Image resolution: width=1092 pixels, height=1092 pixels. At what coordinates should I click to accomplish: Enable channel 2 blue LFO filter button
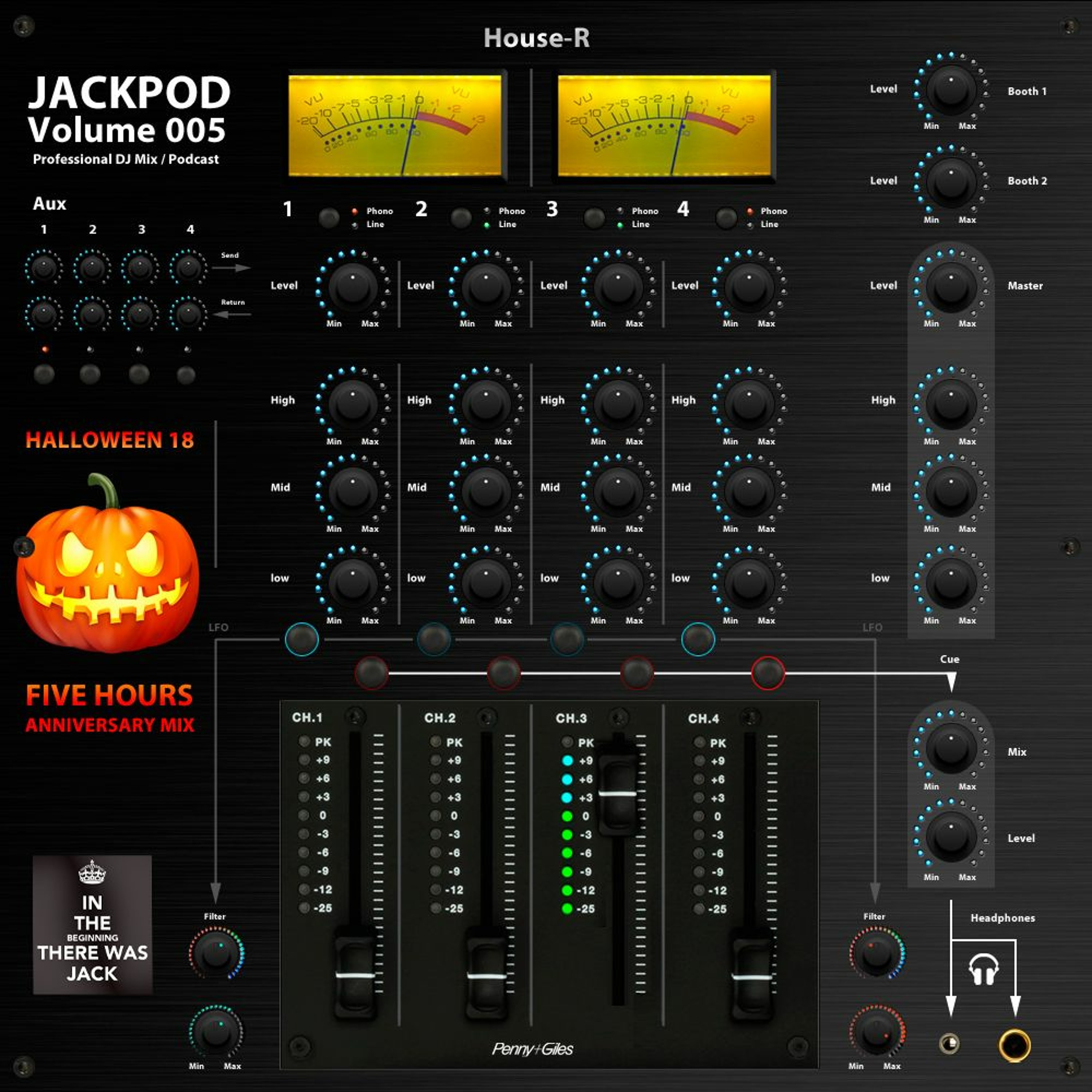[434, 639]
